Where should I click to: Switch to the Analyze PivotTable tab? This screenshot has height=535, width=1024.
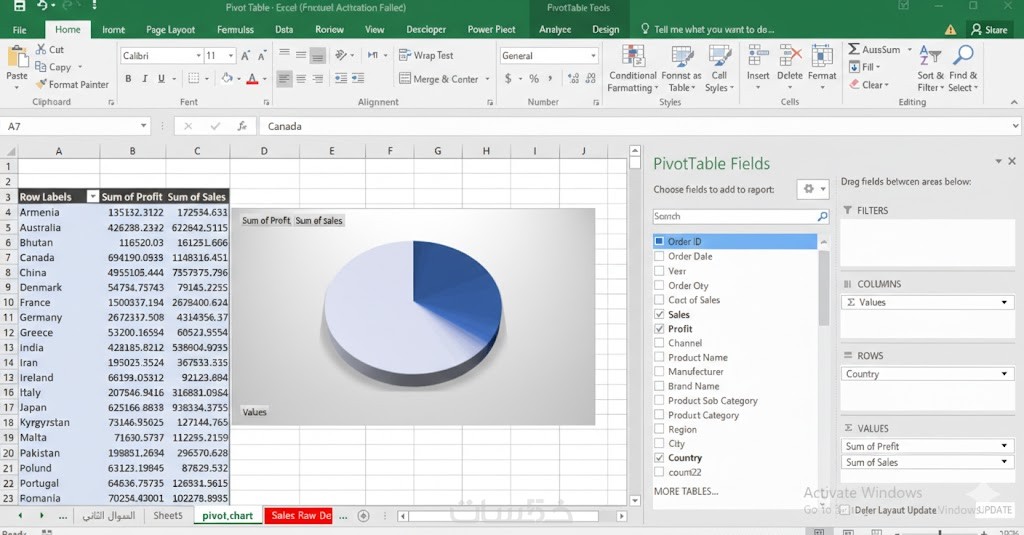555,29
